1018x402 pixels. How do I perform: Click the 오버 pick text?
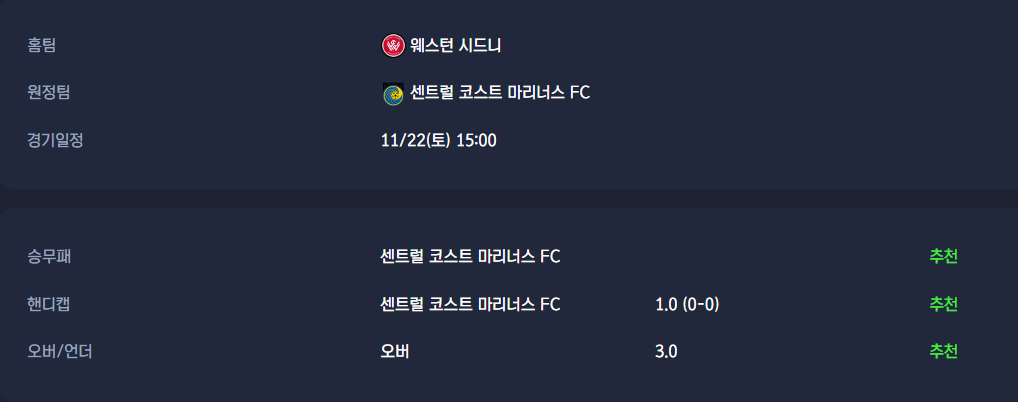[x=396, y=351]
